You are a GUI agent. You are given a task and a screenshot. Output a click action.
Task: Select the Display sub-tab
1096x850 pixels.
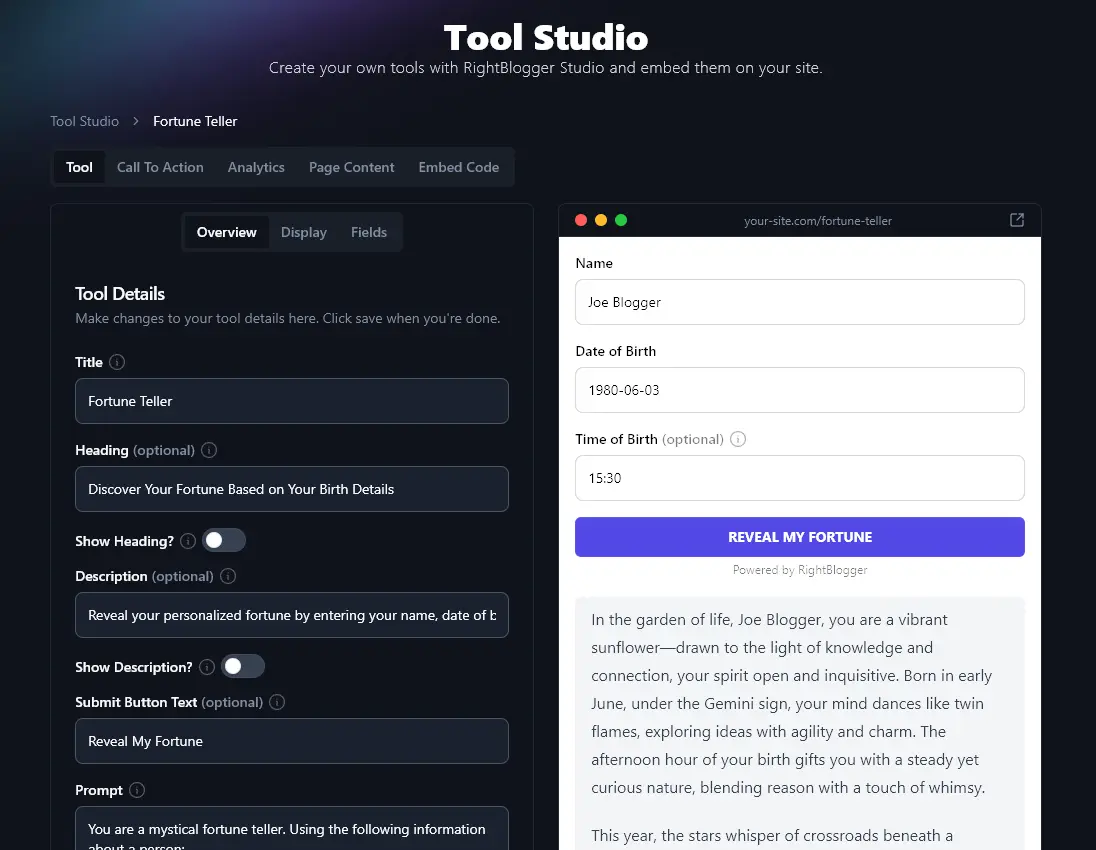coord(304,232)
